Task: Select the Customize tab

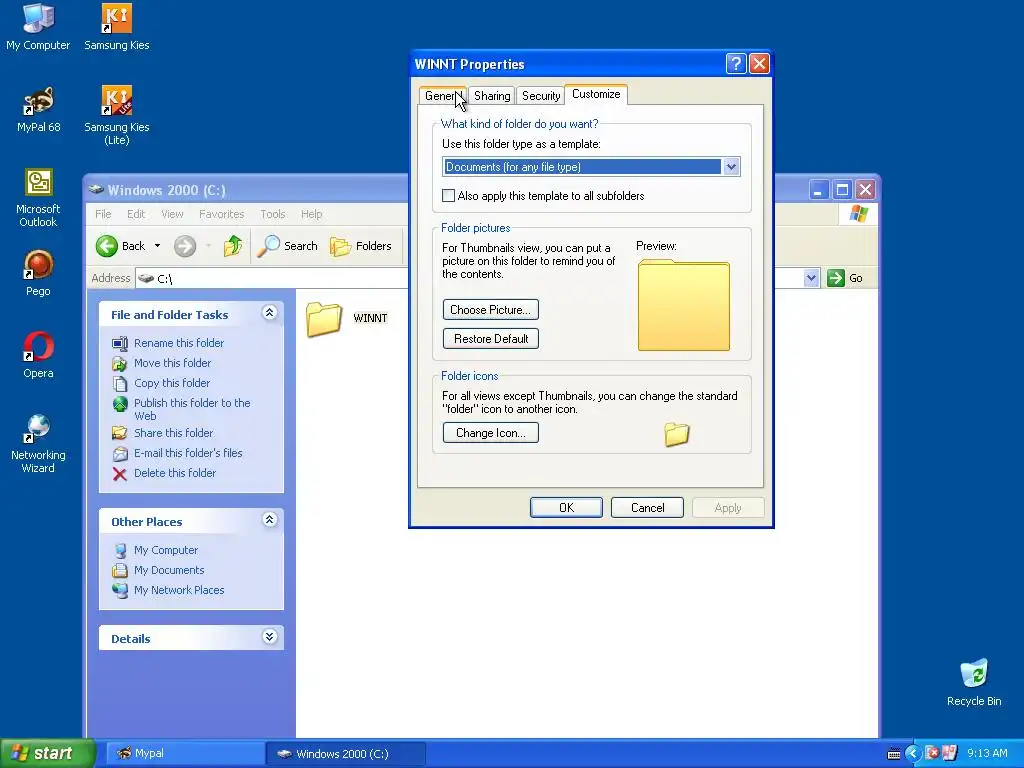Action: 596,94
